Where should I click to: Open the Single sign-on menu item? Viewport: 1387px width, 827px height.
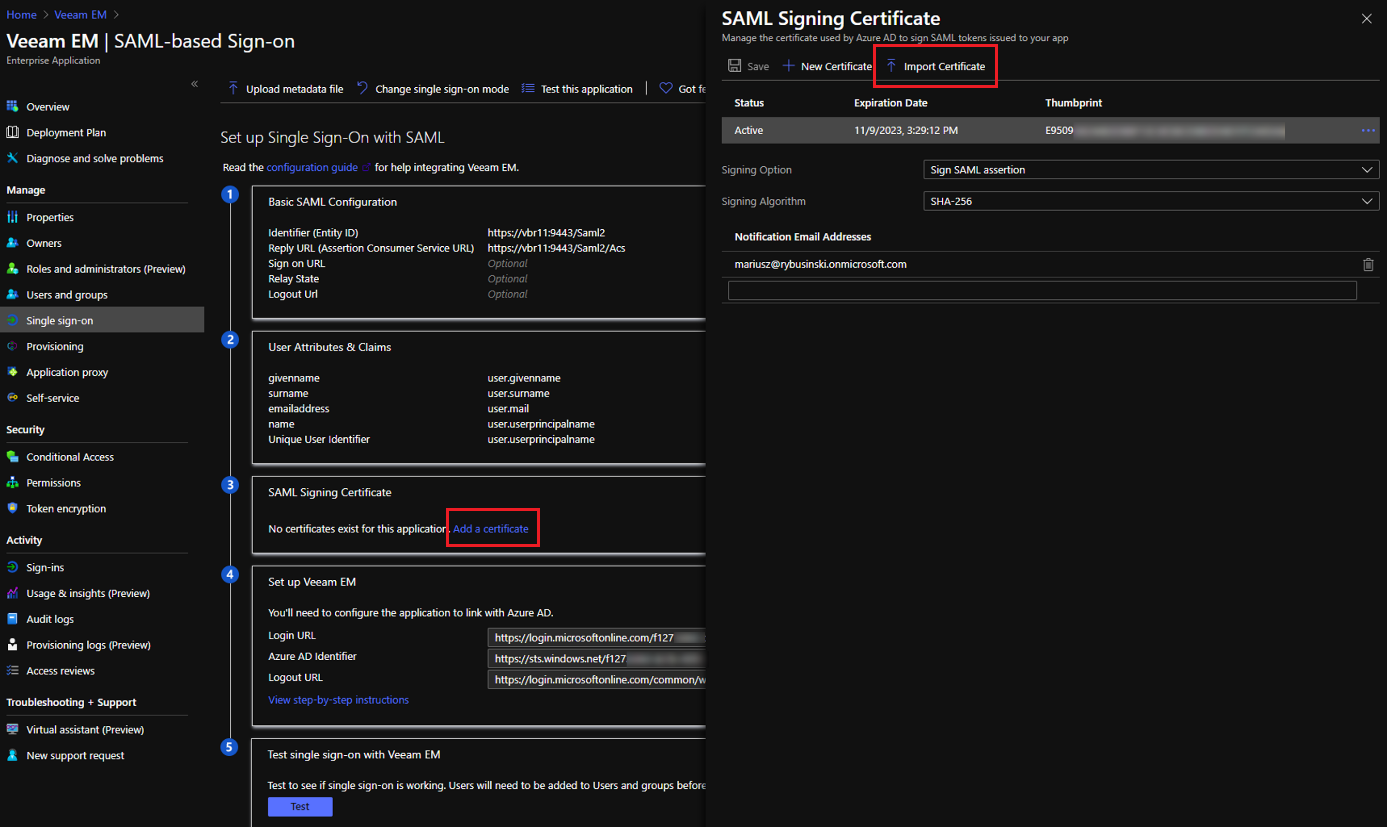[x=102, y=321]
